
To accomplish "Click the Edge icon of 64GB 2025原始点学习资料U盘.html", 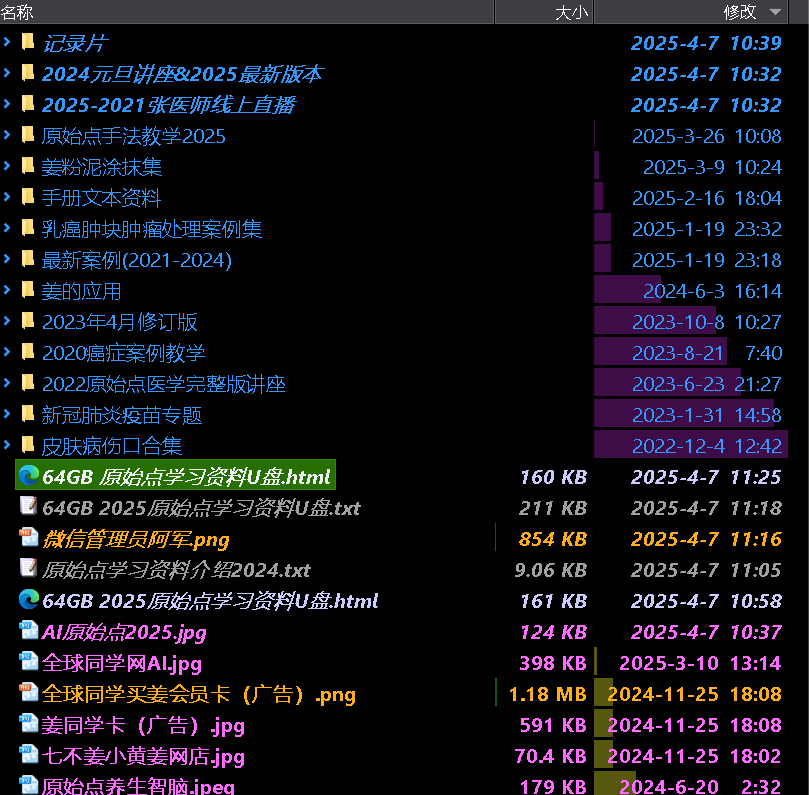I will pos(29,600).
